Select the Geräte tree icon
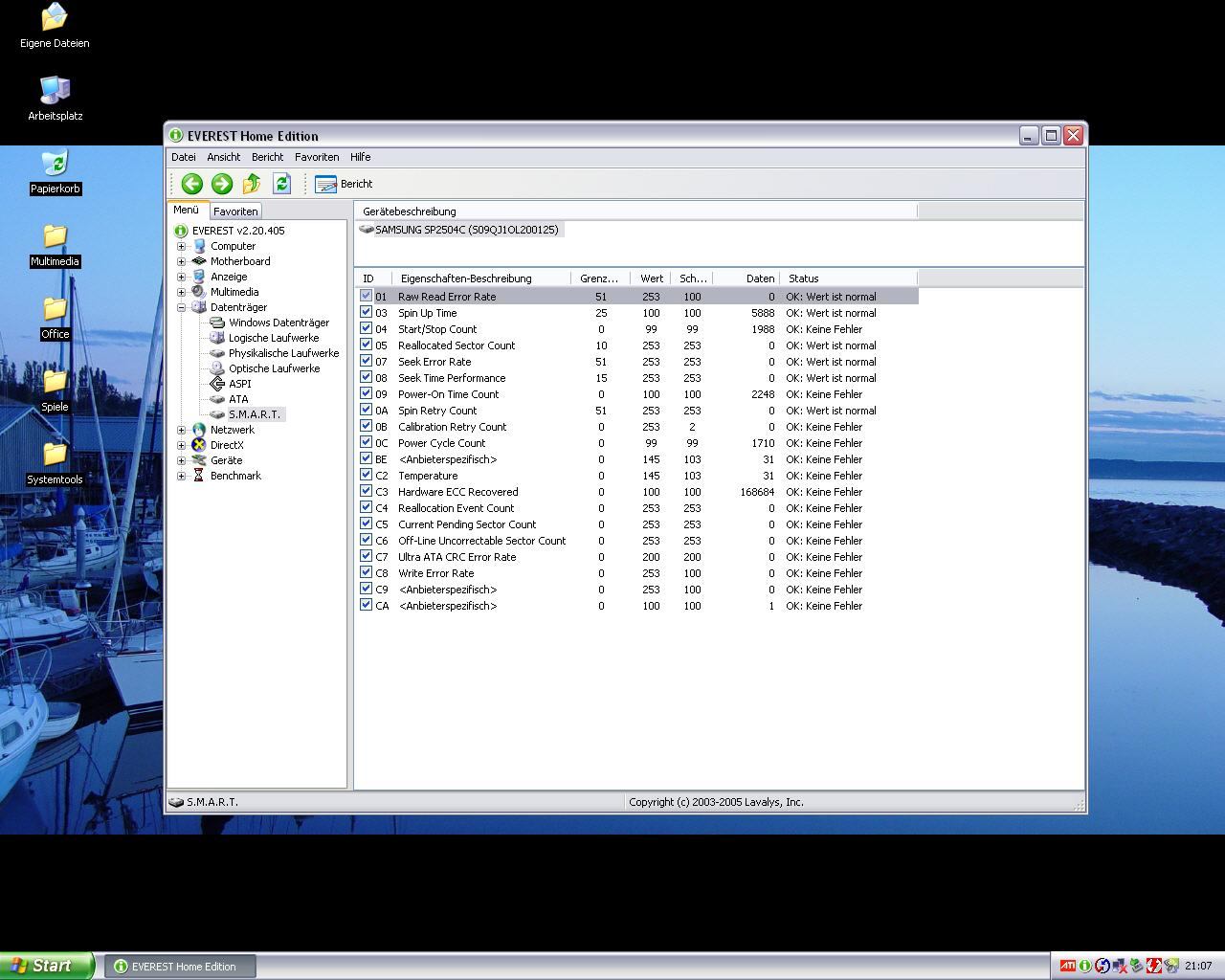 (x=199, y=460)
